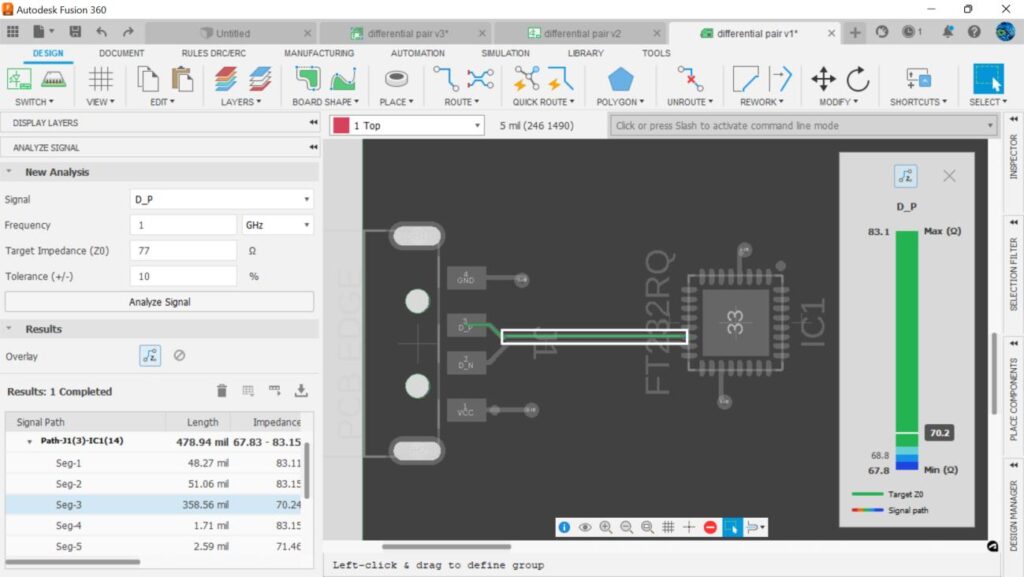Click the Unroute tool icon
Screen dimensions: 1024x577
pos(689,80)
